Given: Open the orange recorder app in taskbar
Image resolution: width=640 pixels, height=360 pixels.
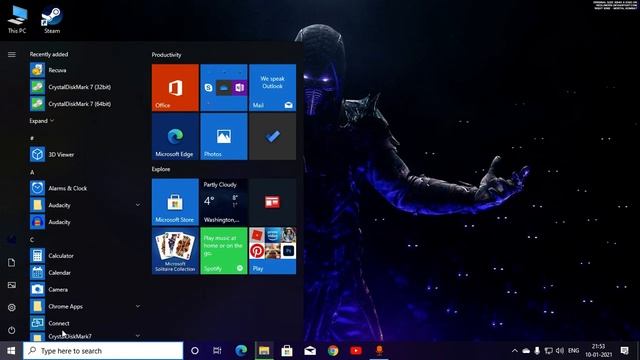Looking at the screenshot, I should (379, 351).
